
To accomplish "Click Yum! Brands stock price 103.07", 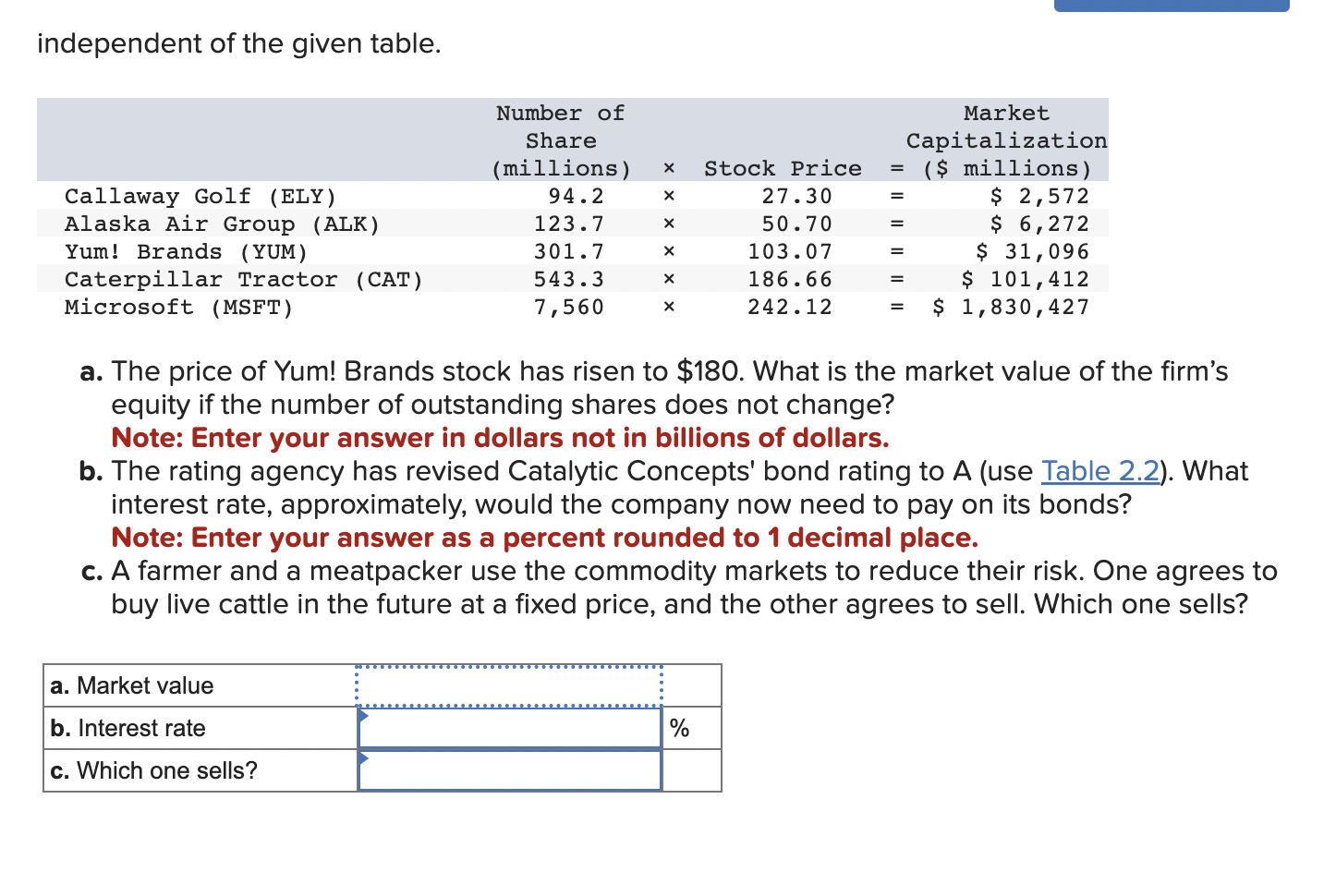I will click(790, 251).
